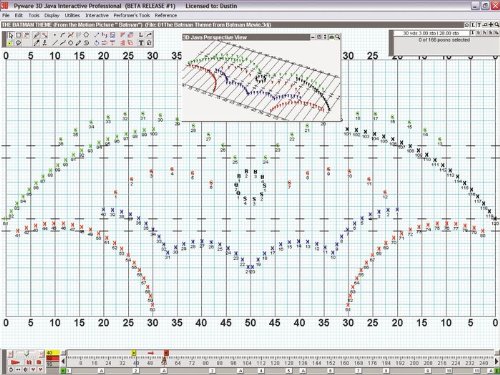Click the yellow anchor on the count track

(x=134, y=352)
